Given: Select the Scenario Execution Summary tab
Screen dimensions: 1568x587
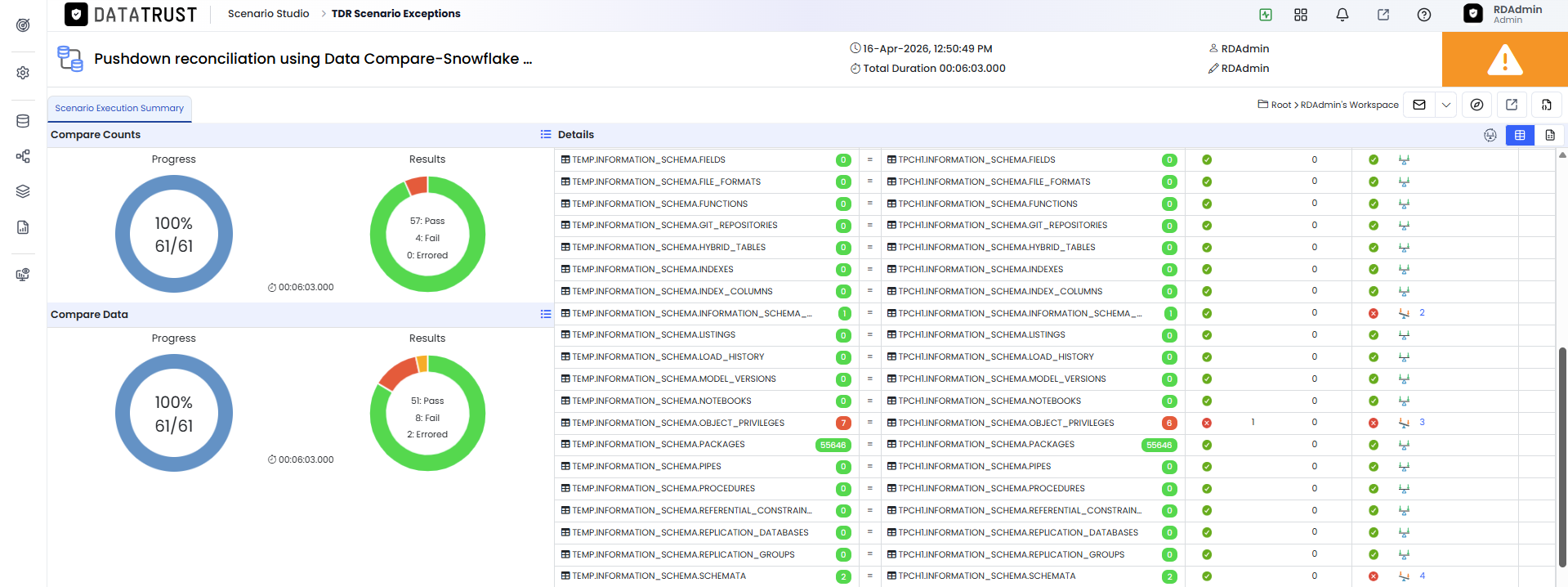Looking at the screenshot, I should (119, 108).
